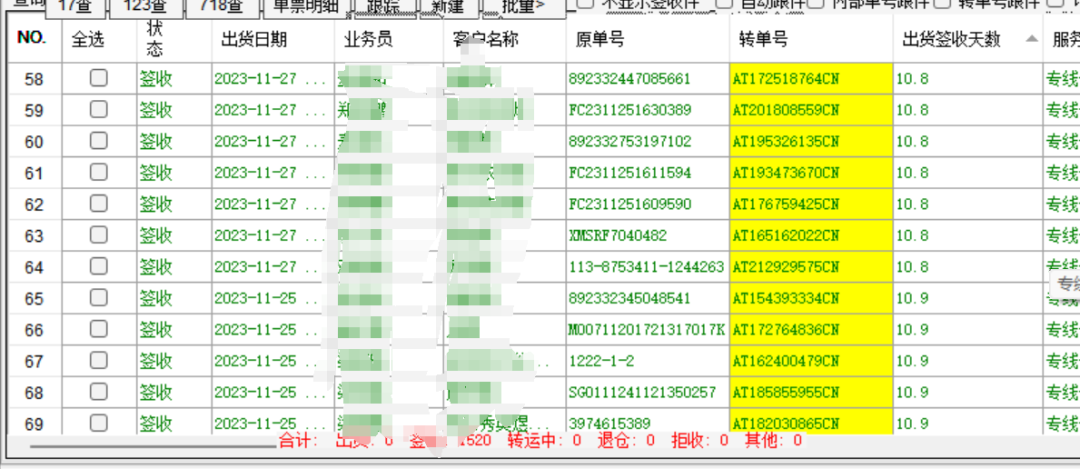Select yellow cell AT172518764CN
Image resolution: width=1080 pixels, height=469 pixels.
click(786, 79)
